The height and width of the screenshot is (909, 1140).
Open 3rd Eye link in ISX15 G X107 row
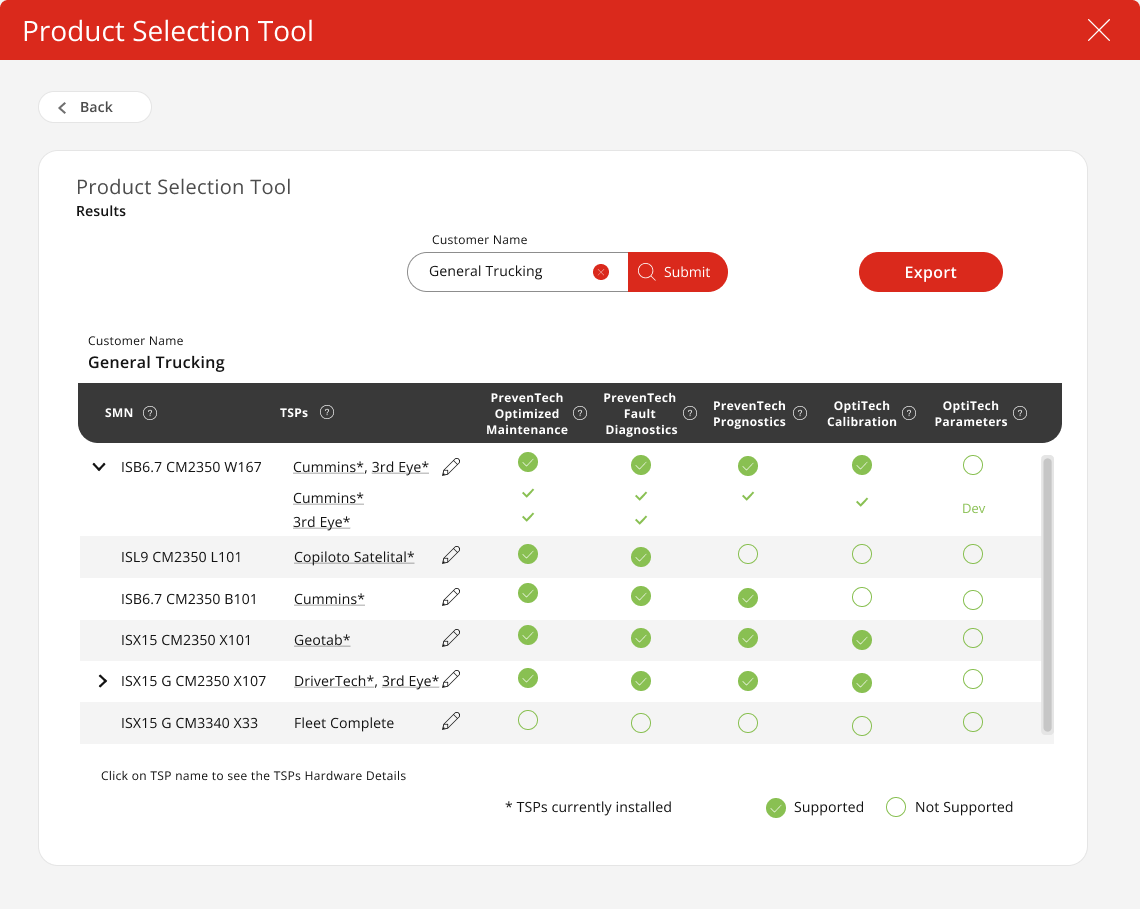410,681
